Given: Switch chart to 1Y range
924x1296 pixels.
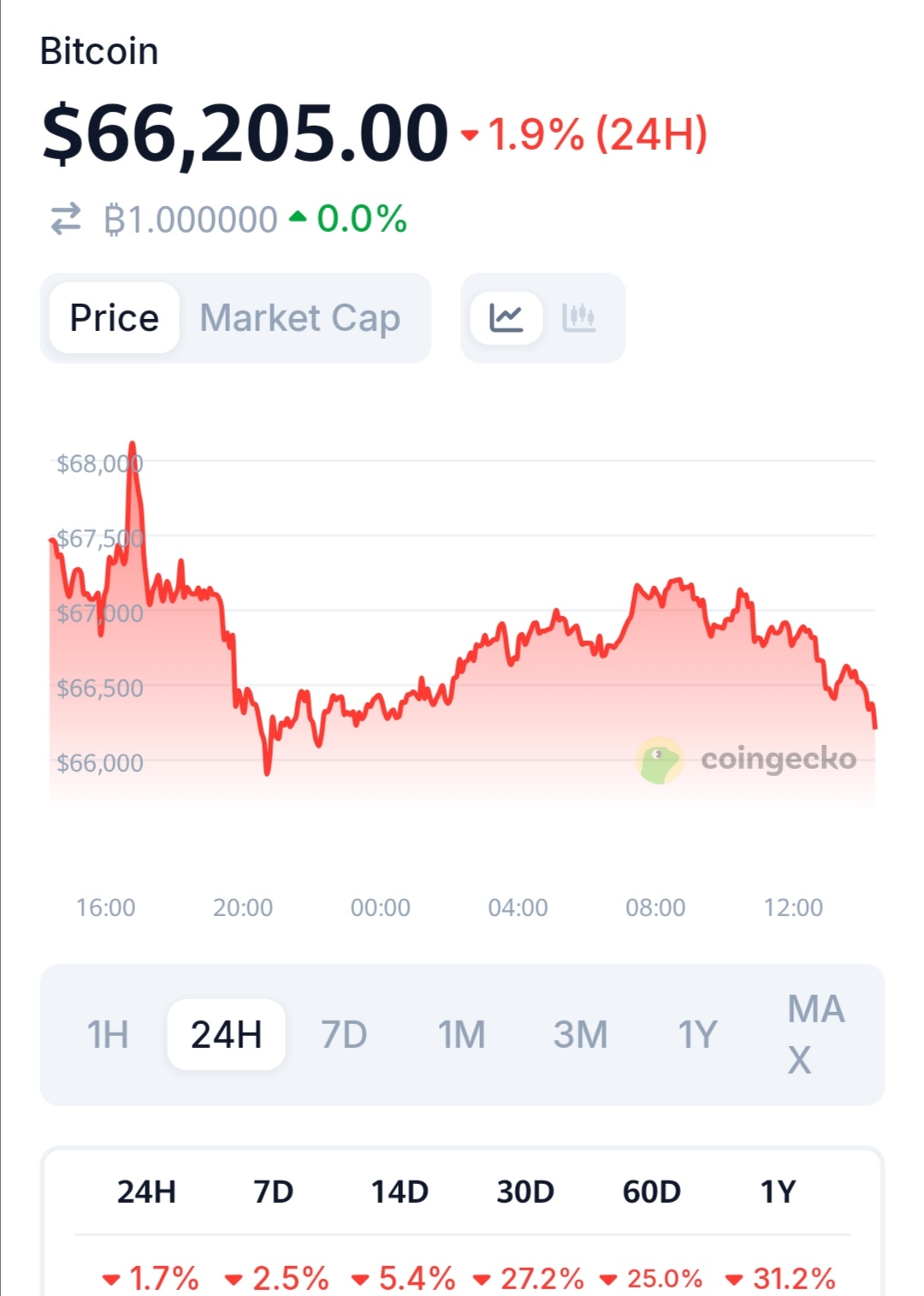Looking at the screenshot, I should (x=697, y=1035).
